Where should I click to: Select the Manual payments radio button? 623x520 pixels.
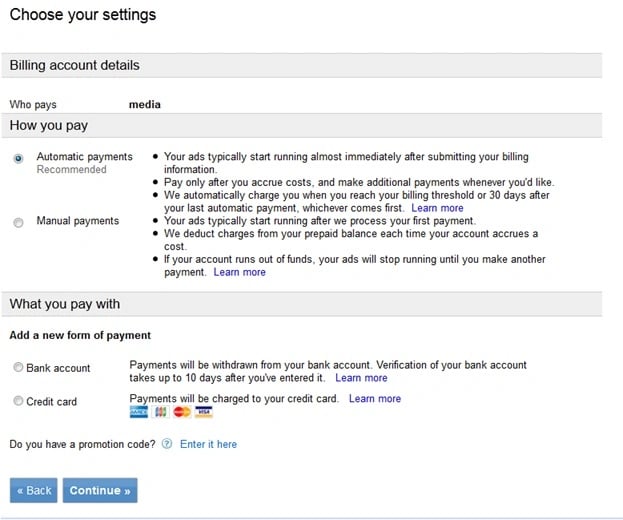coord(18,222)
